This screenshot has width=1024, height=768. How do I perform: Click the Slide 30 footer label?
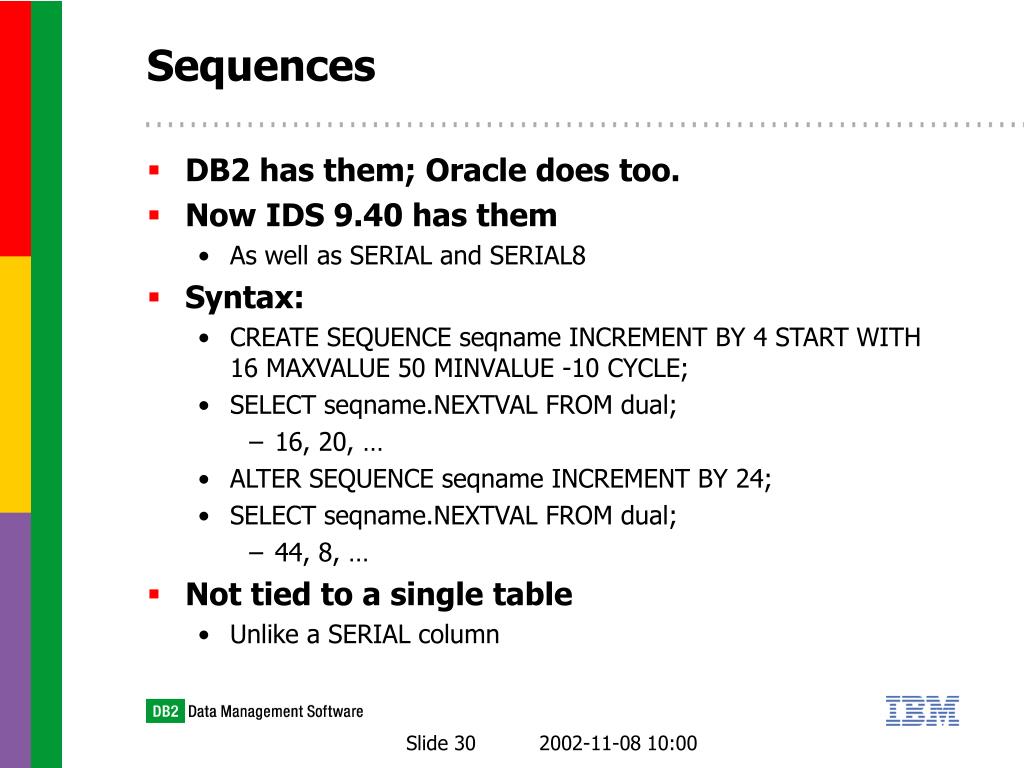point(441,743)
